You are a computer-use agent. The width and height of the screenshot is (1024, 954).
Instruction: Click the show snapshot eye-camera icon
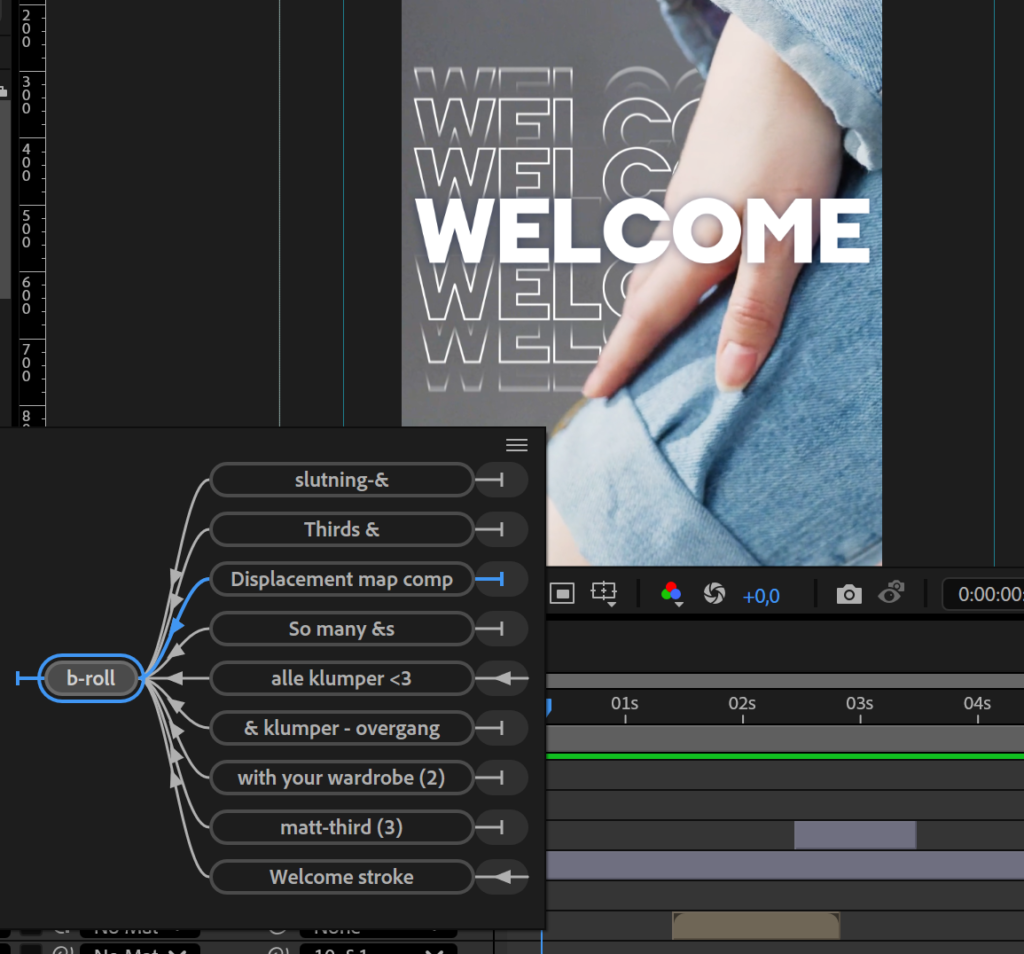click(890, 594)
